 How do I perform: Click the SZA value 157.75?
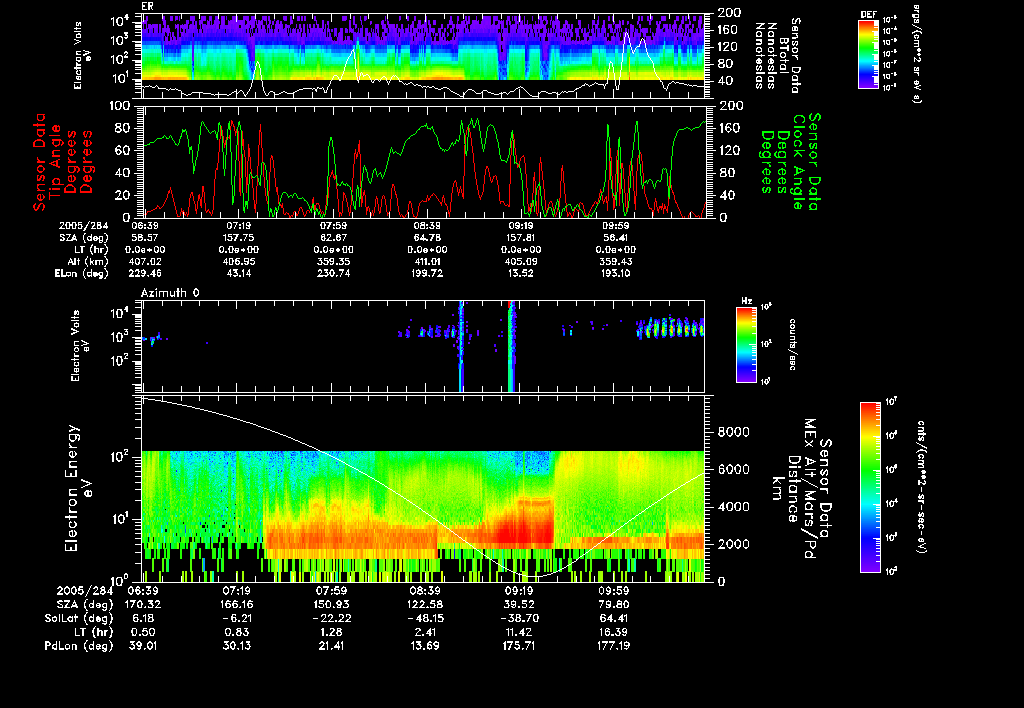[238, 238]
